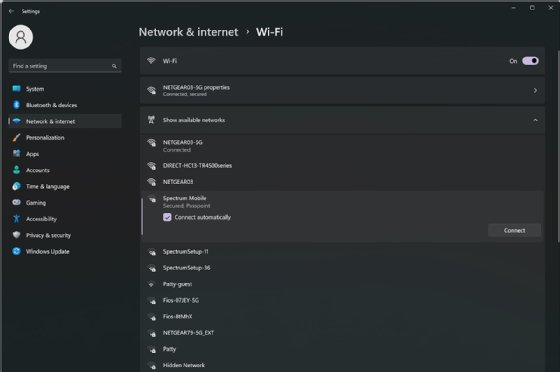
Task: Go back to Network & internet breadcrumb
Action: click(188, 32)
